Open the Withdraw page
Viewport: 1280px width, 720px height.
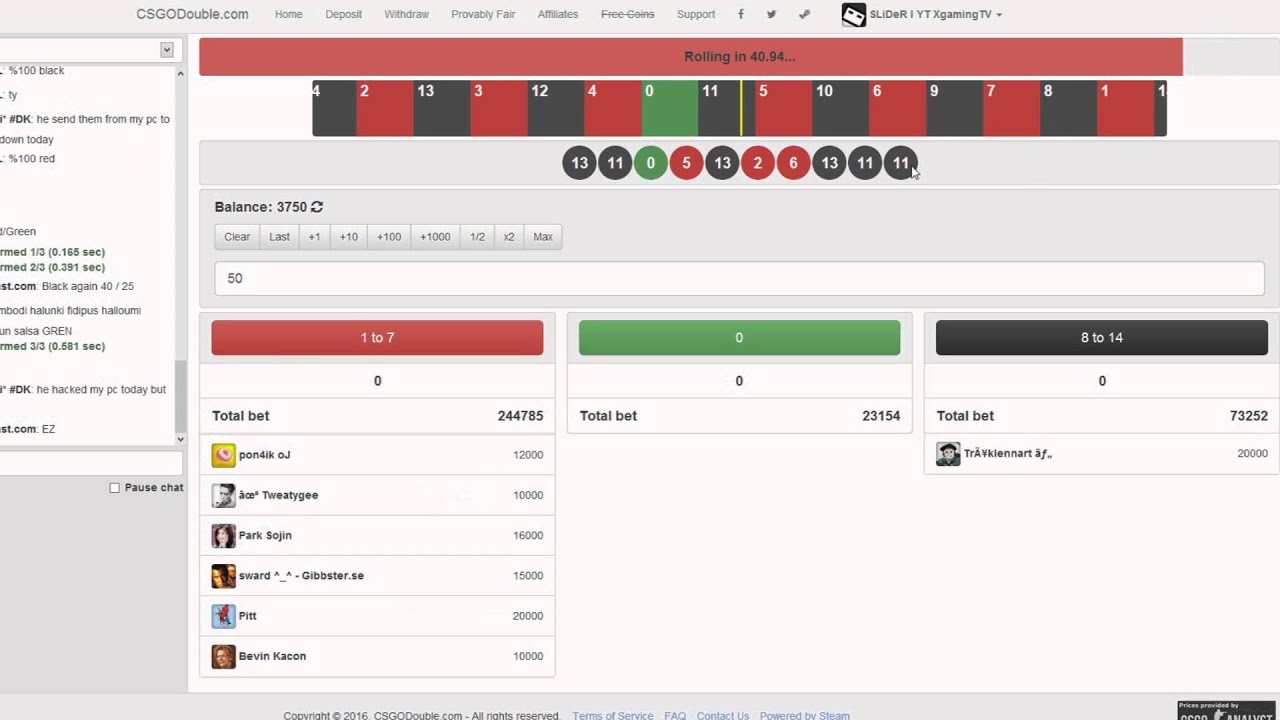click(x=406, y=14)
